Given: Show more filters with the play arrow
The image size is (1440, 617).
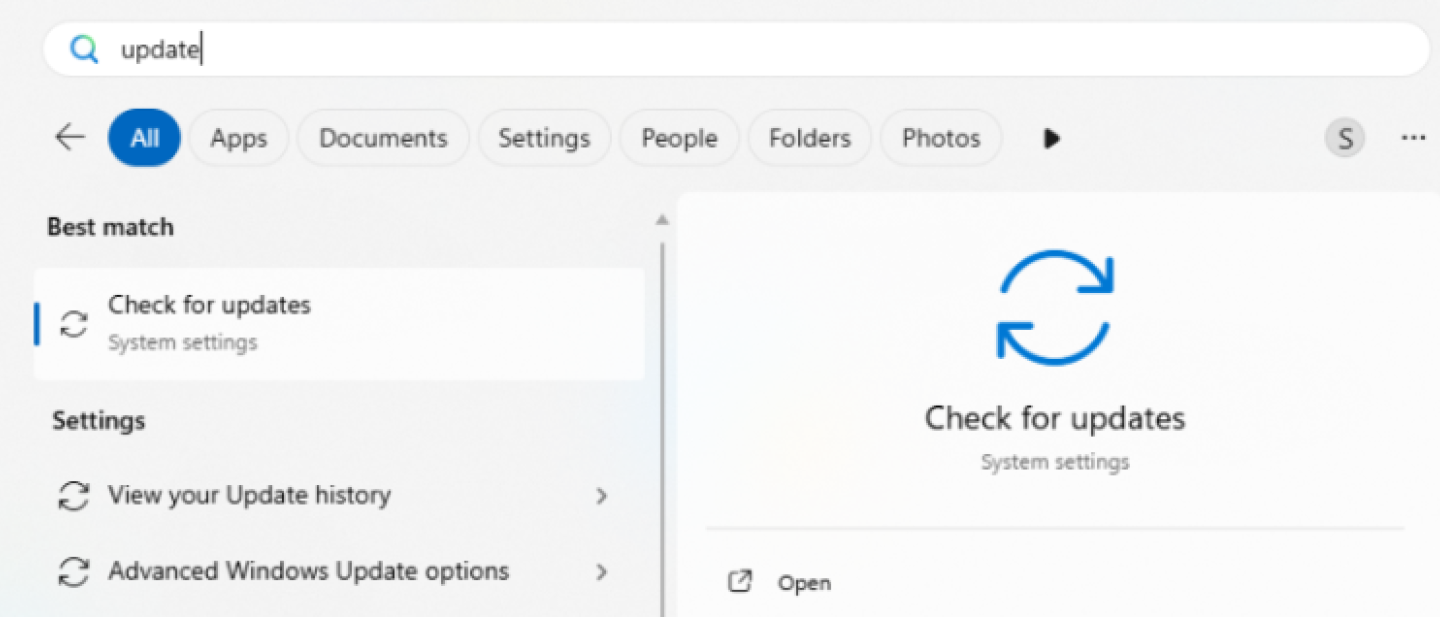Looking at the screenshot, I should point(1051,138).
